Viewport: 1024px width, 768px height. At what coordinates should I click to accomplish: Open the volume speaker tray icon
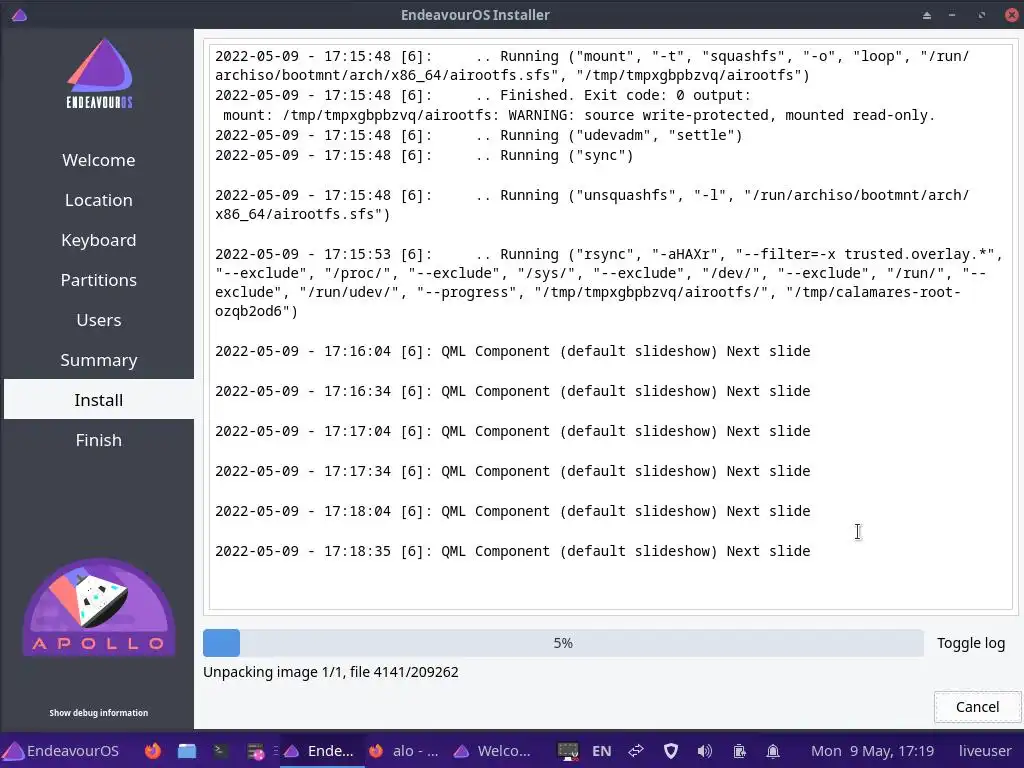(705, 751)
